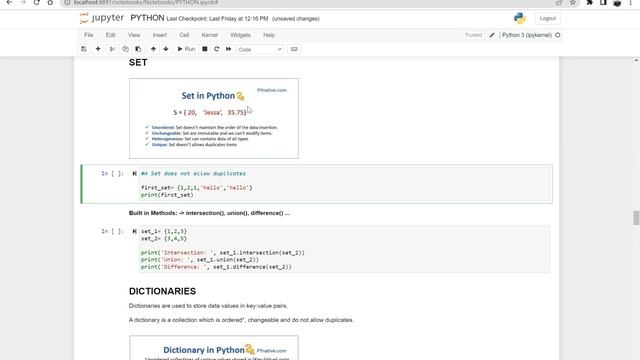Open the Insert menu
Screen dimensions: 640x360
160,35
